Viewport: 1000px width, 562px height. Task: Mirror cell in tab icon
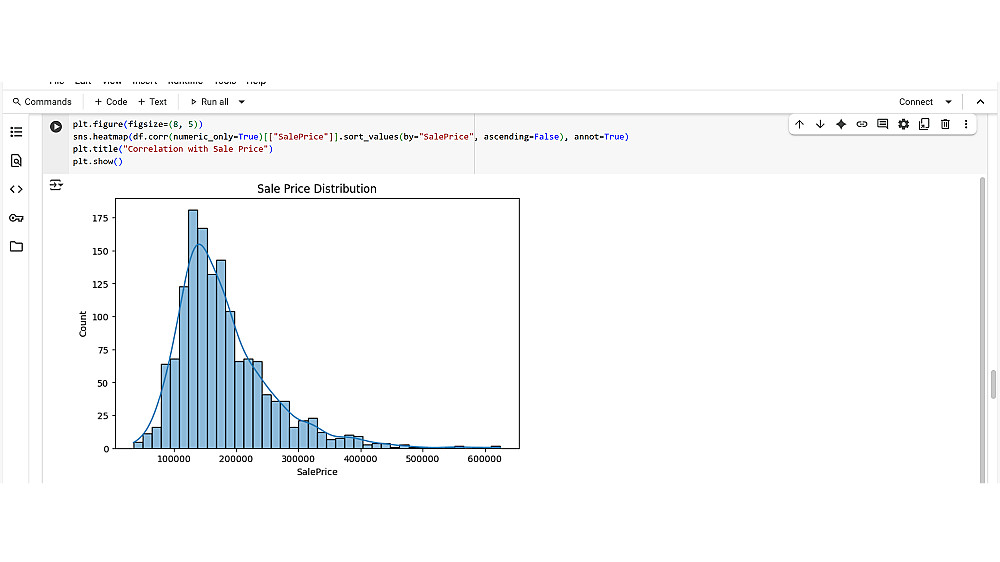coord(924,124)
